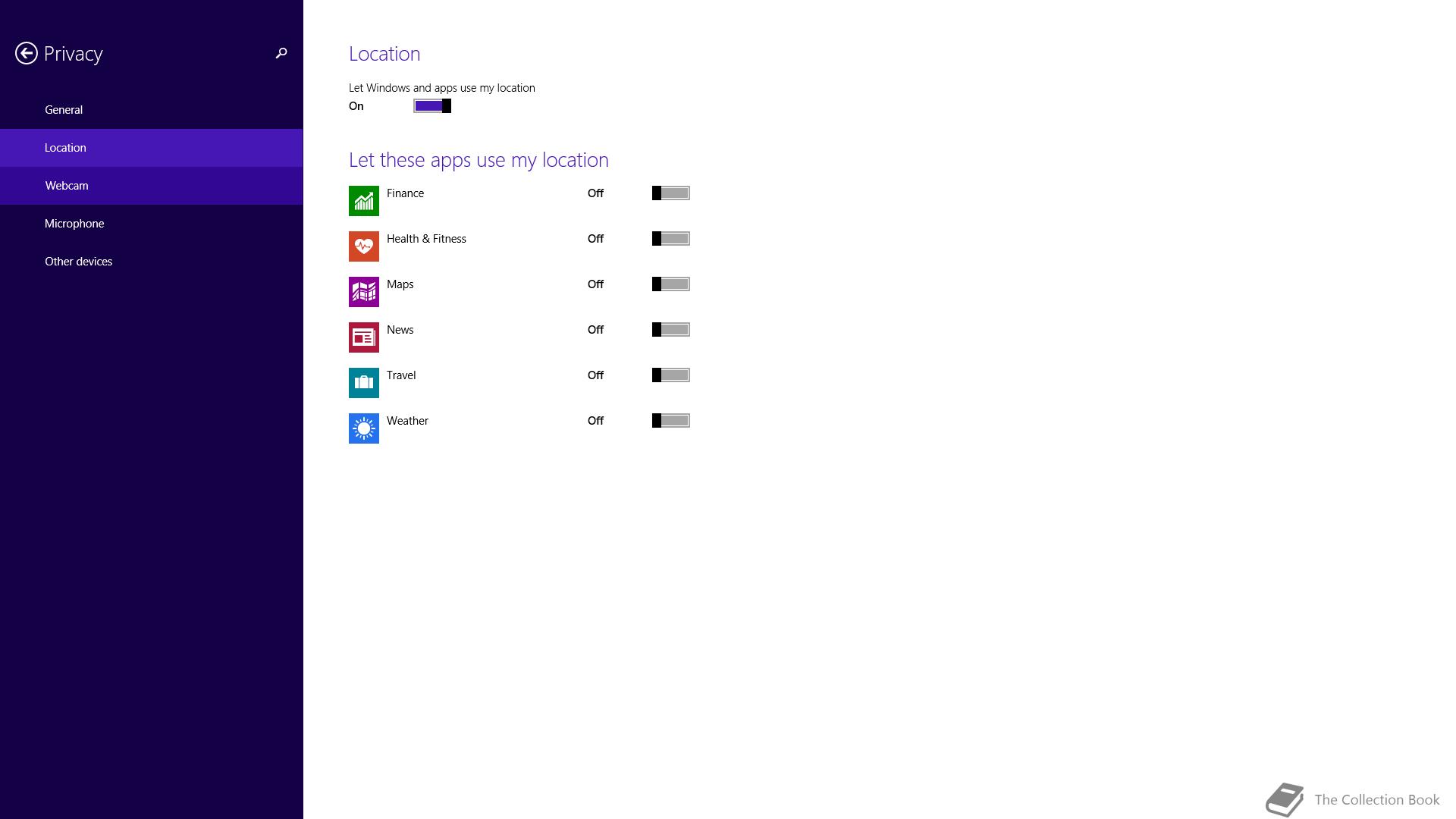The image size is (1456, 819).
Task: Click the Health & Fitness heart icon
Action: pos(364,246)
